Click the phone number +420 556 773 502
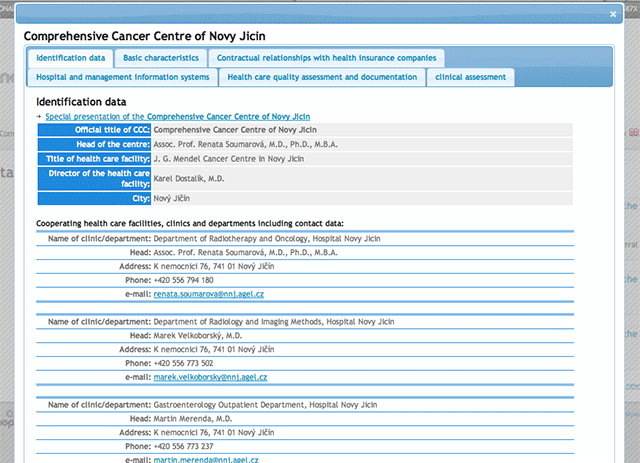 pyautogui.click(x=183, y=363)
